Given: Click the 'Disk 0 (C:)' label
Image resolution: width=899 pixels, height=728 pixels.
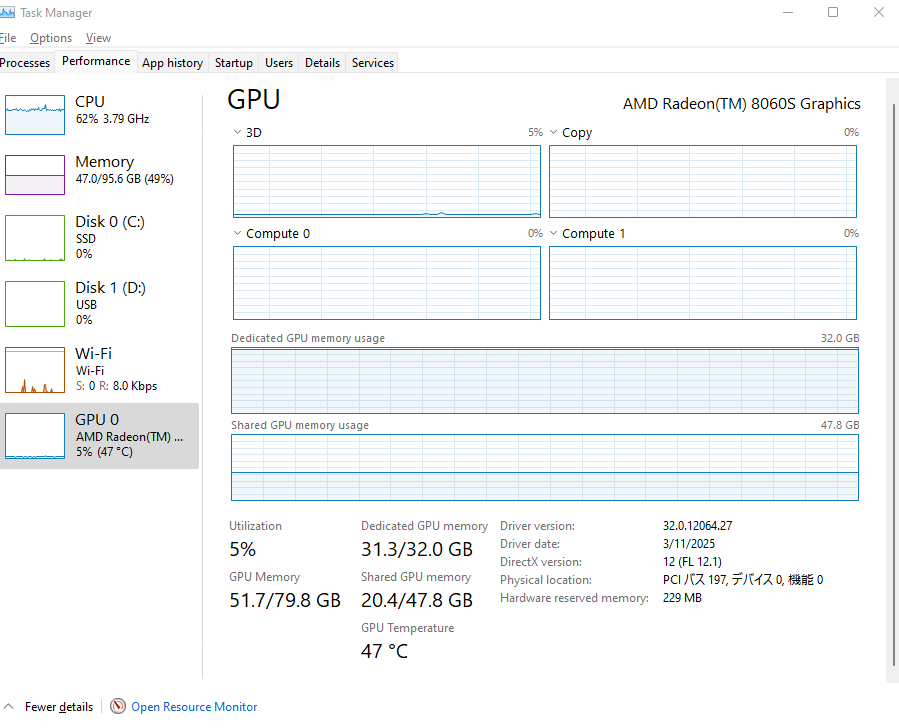Looking at the screenshot, I should click(x=110, y=221).
